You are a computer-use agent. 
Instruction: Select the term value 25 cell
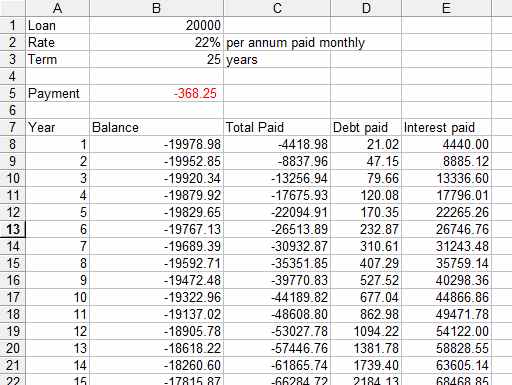[x=156, y=59]
